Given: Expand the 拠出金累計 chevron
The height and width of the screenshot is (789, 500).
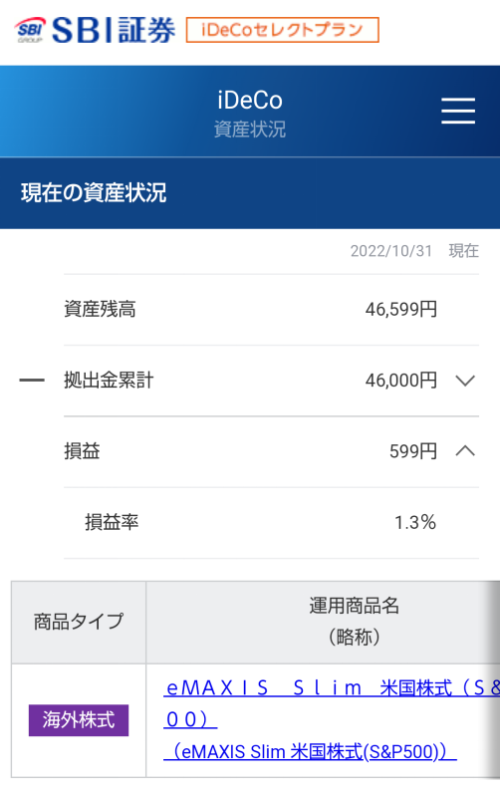Looking at the screenshot, I should (465, 380).
